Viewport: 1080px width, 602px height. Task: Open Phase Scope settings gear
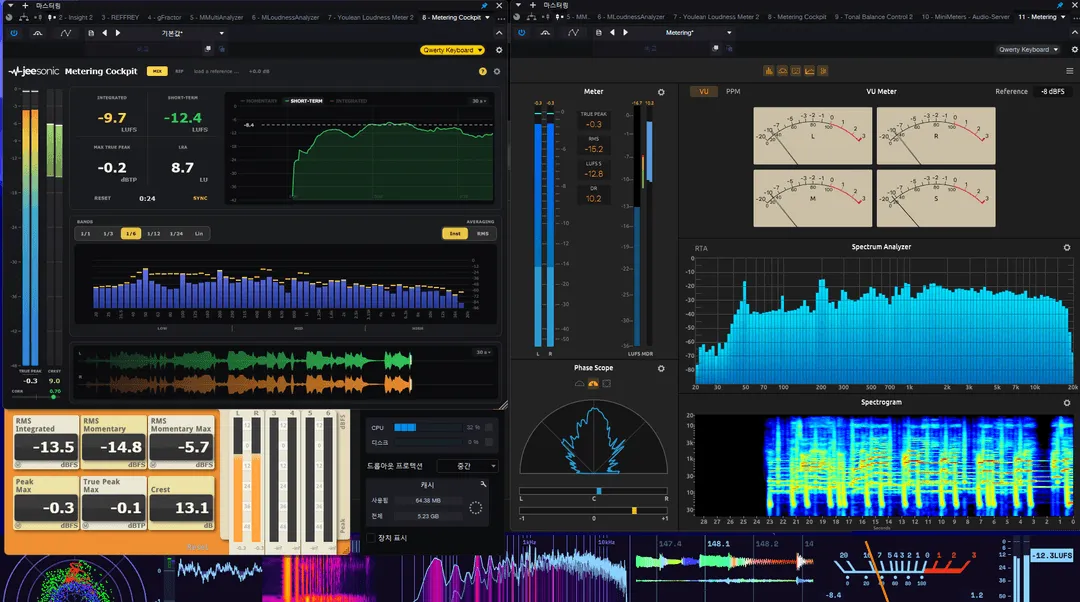(661, 369)
